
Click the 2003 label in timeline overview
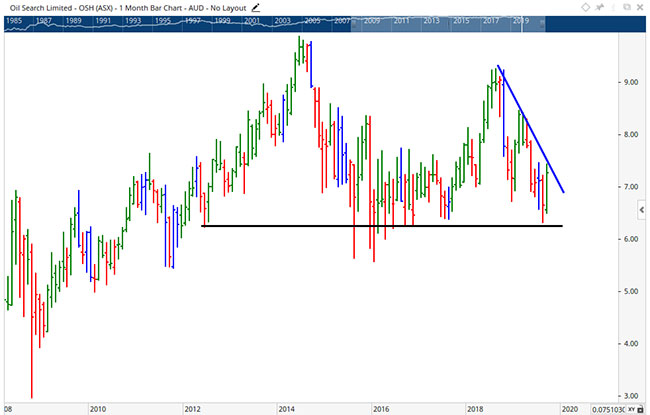pos(282,20)
